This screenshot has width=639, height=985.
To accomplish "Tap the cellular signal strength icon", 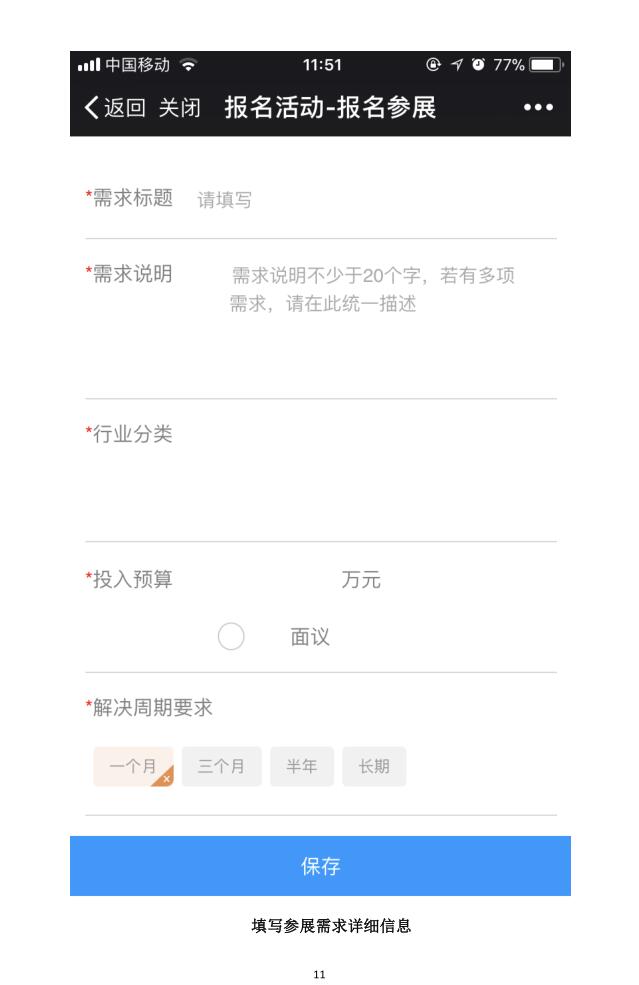I will click(x=88, y=66).
